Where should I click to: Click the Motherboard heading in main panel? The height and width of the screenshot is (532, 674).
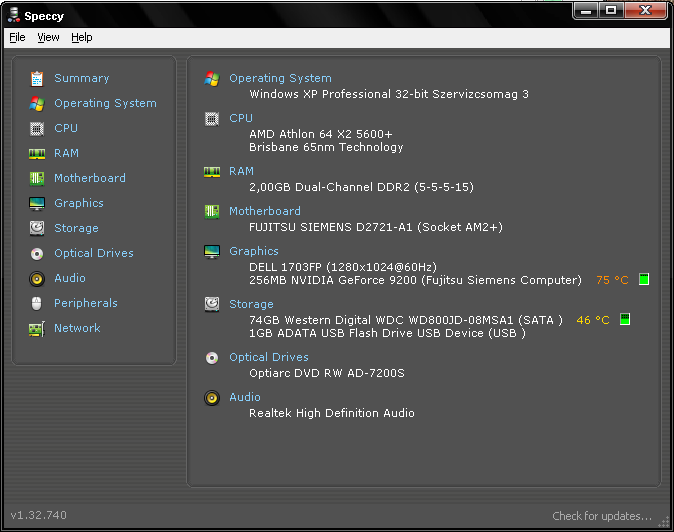point(264,211)
